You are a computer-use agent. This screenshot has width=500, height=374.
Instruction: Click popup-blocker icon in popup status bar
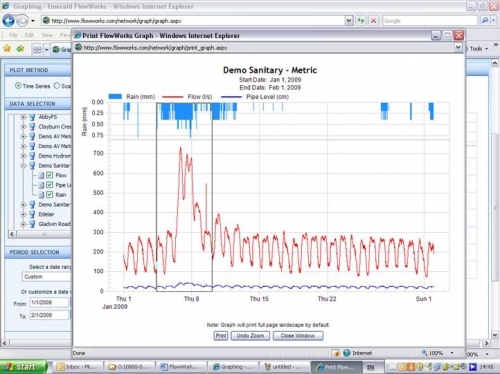point(335,353)
